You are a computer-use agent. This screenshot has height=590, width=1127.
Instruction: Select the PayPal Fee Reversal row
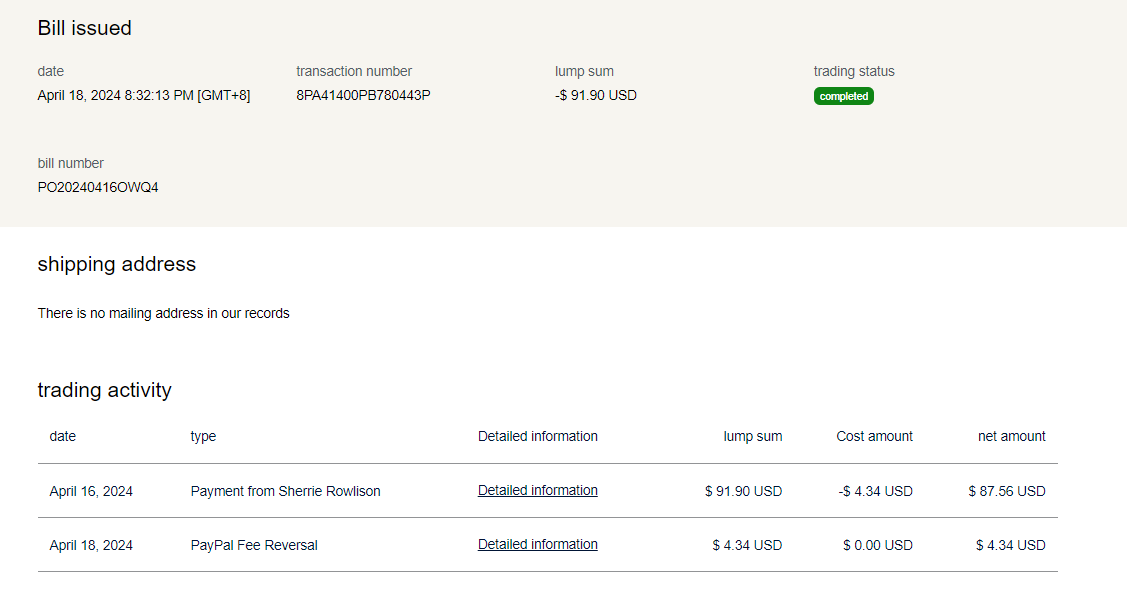(254, 545)
